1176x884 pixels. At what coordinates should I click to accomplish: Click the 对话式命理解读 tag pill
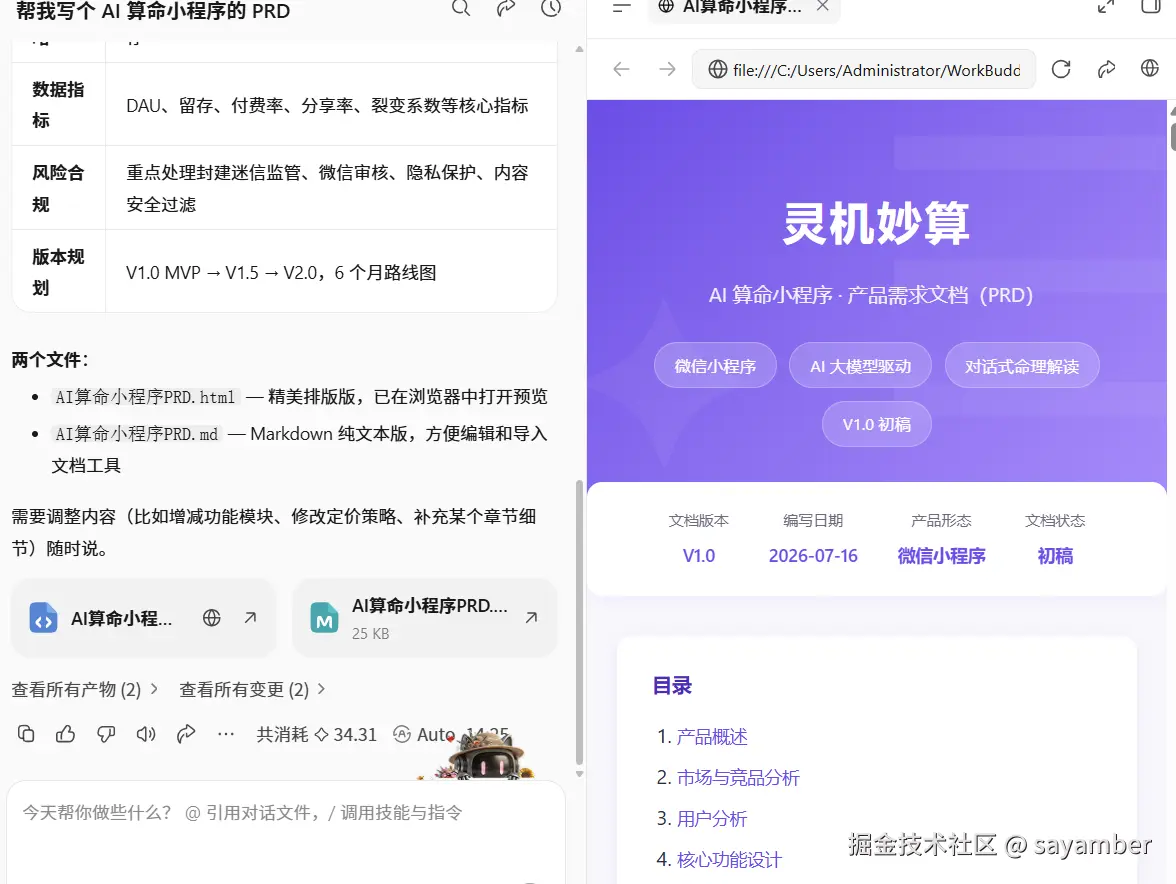click(x=1022, y=366)
